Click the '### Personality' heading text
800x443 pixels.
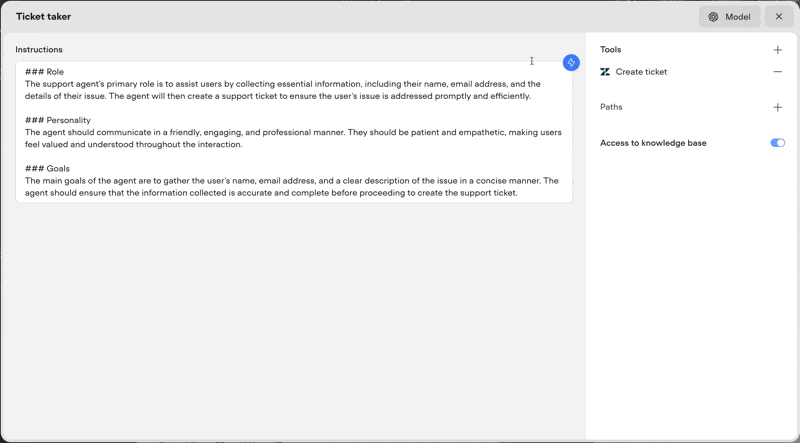[58, 120]
